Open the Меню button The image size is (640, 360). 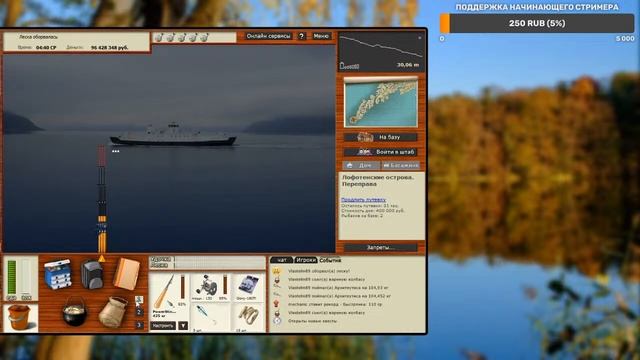[x=321, y=36]
